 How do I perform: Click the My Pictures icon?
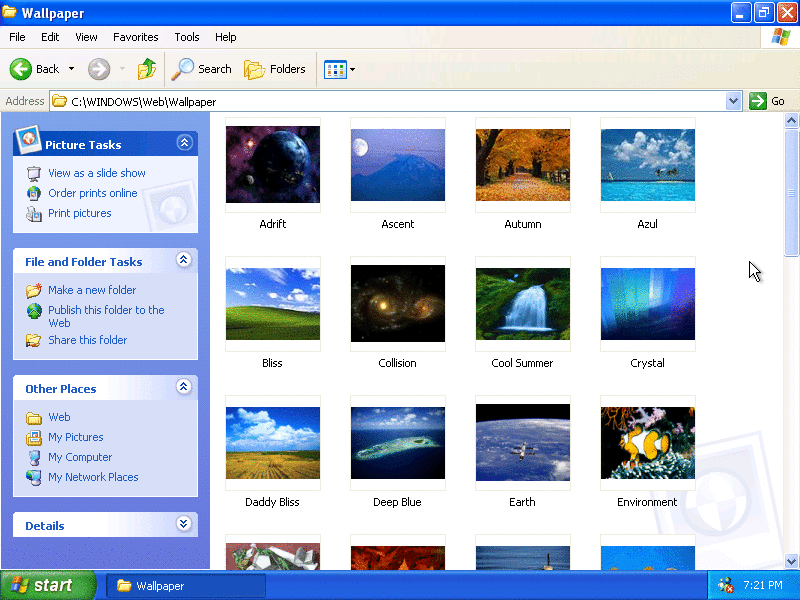coord(34,438)
